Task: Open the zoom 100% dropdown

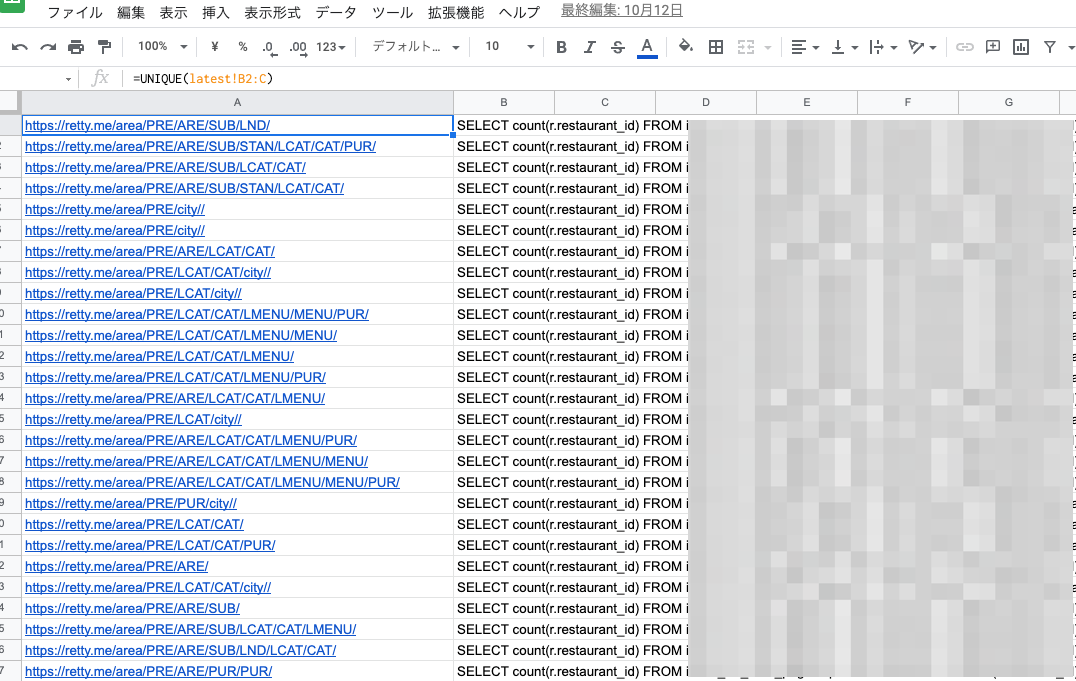Action: 163,47
